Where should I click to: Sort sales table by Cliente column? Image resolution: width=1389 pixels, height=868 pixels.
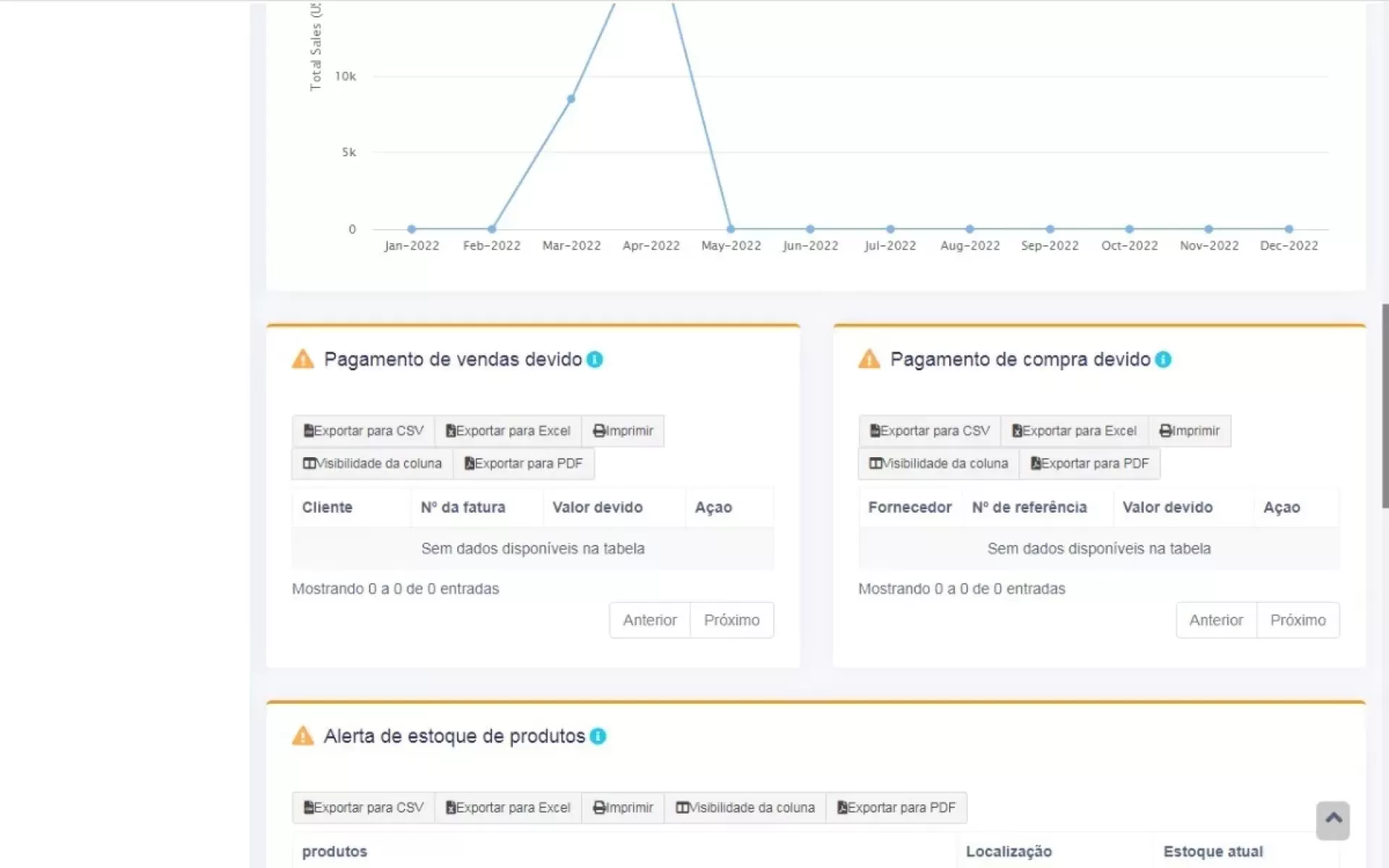[x=328, y=508]
